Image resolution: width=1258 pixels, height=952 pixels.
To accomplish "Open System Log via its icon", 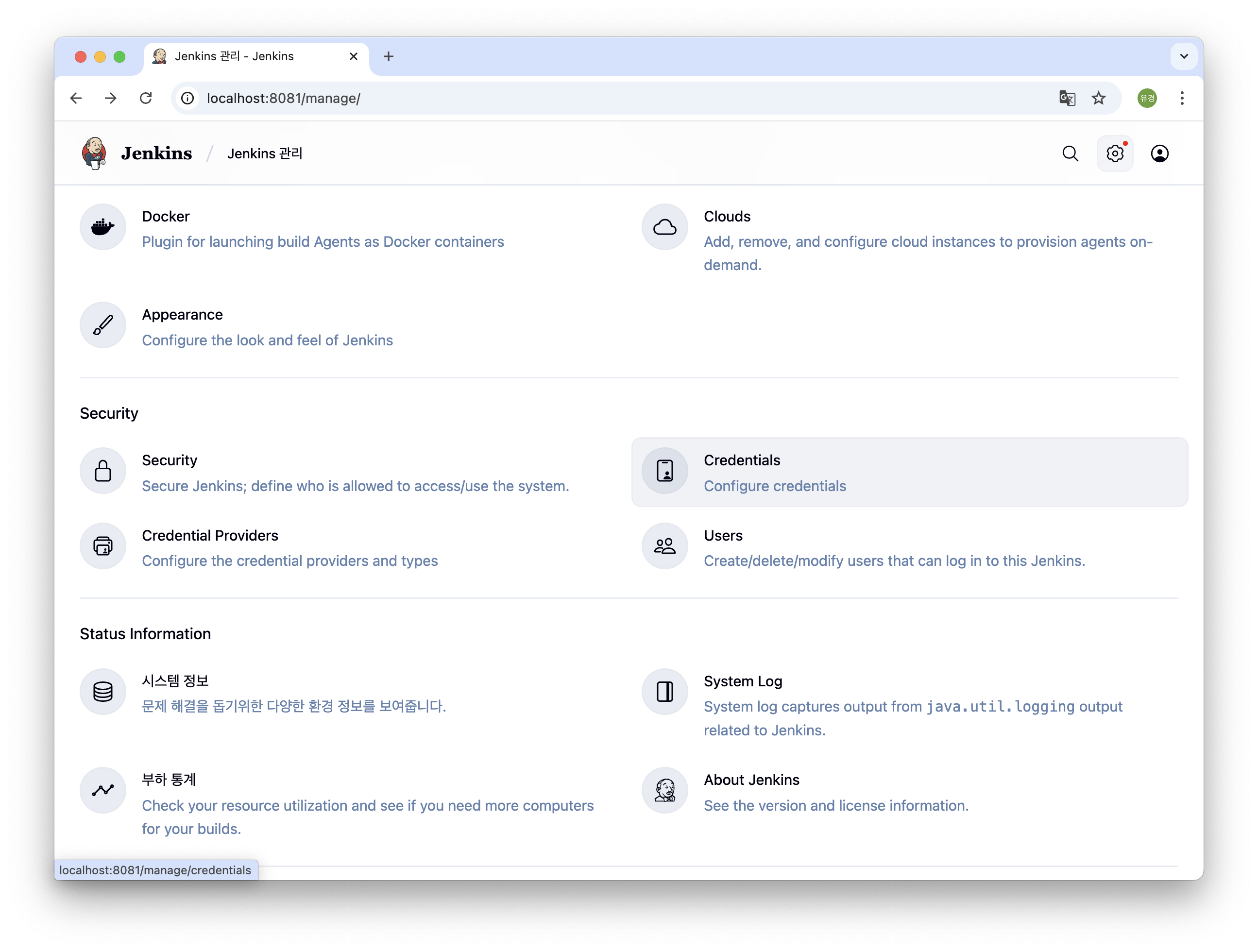I will click(664, 692).
